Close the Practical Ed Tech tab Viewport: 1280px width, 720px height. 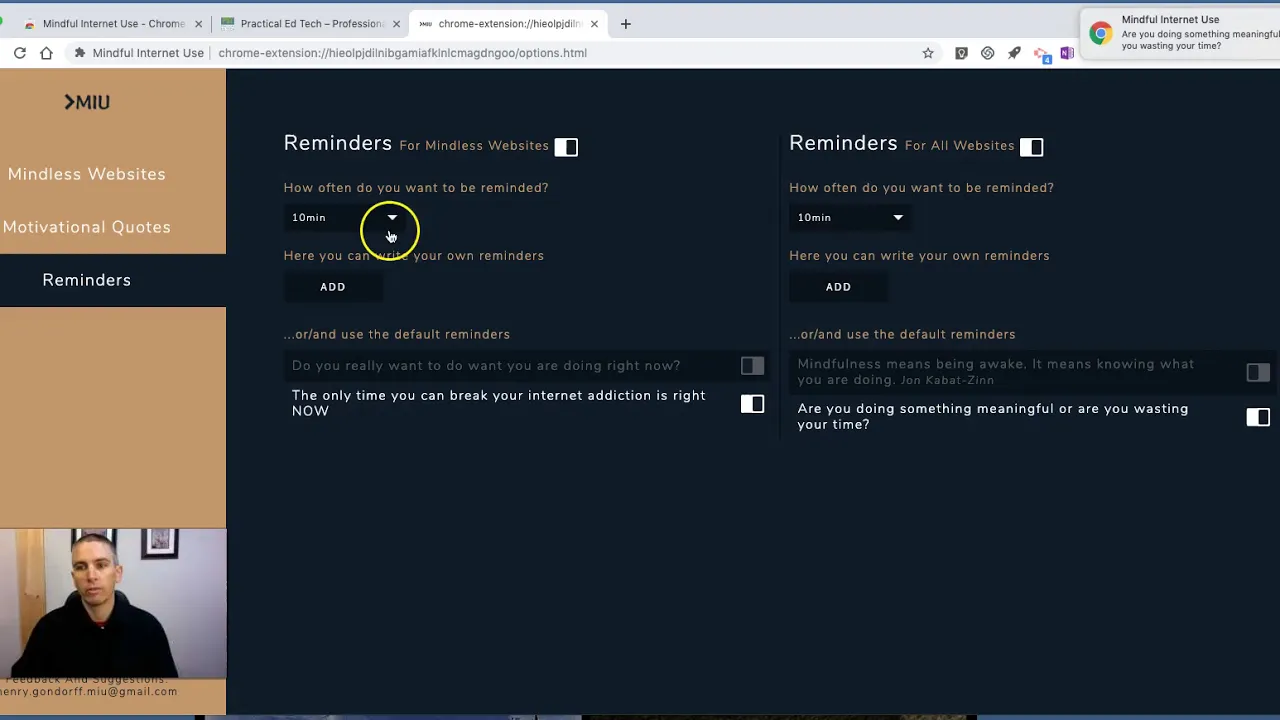click(396, 24)
